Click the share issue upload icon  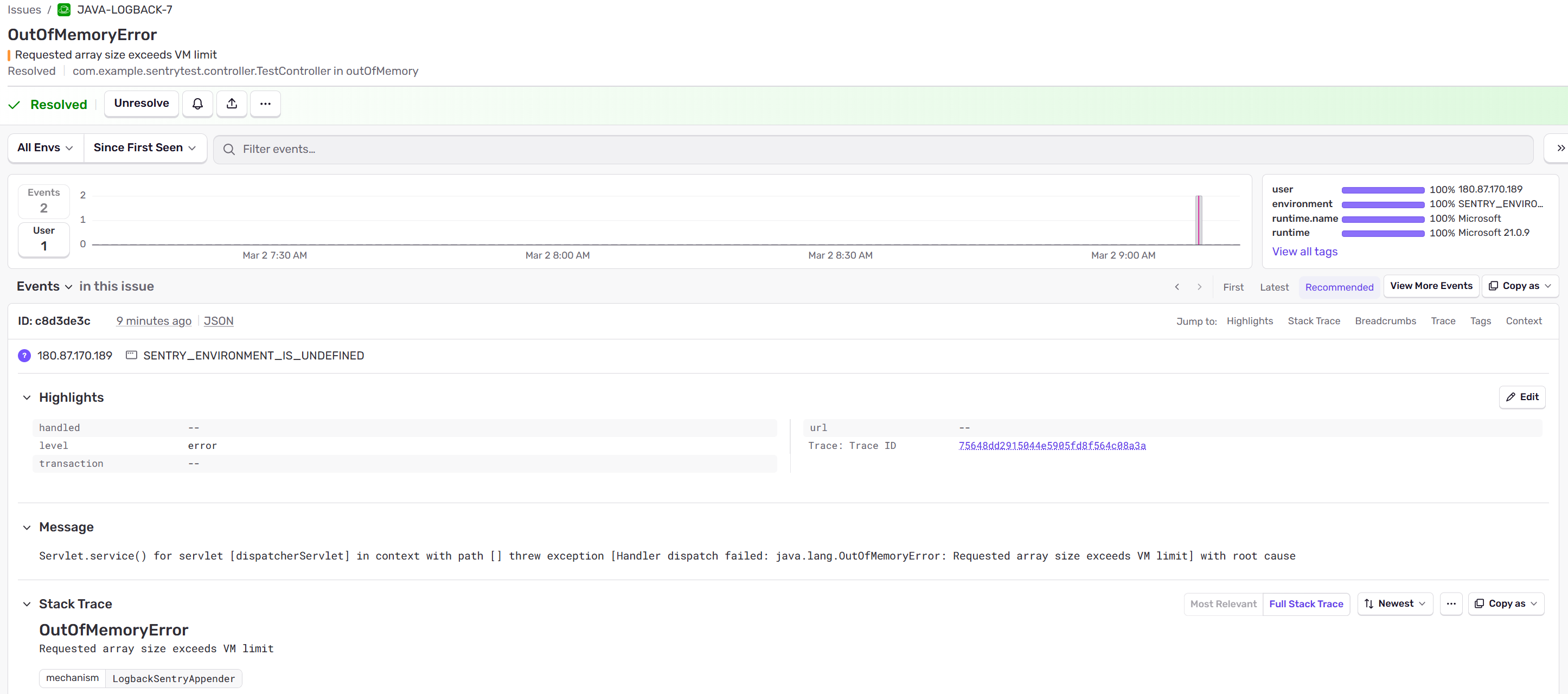(x=231, y=104)
